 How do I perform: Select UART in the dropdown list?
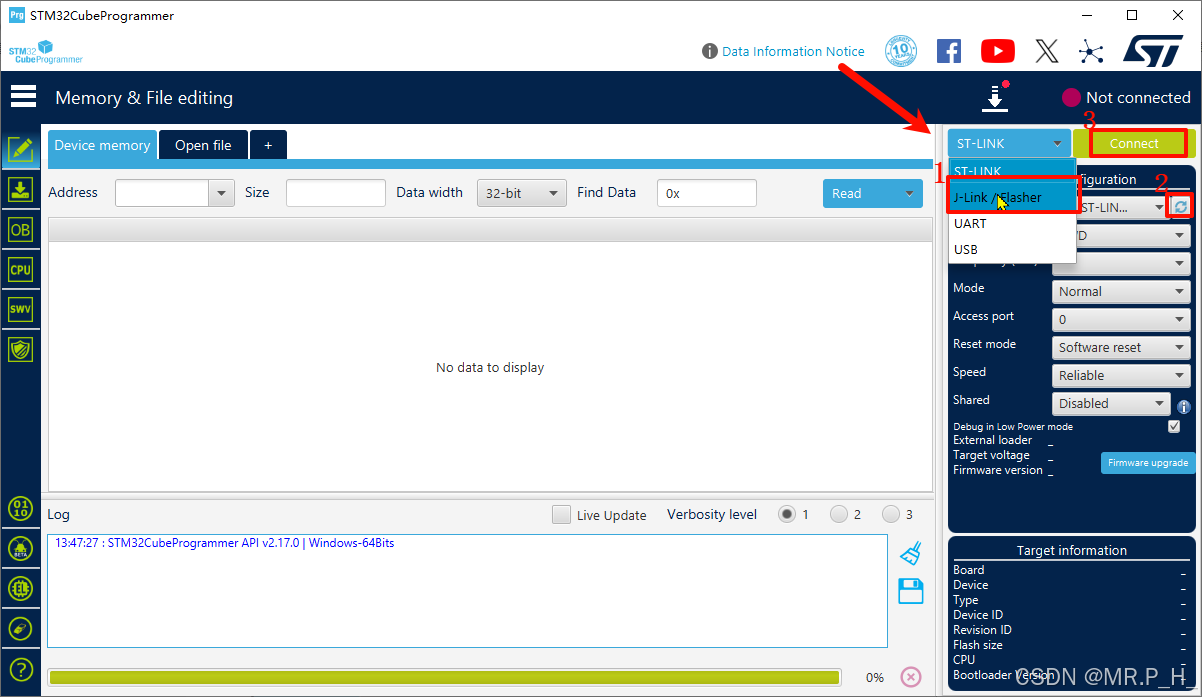pyautogui.click(x=1012, y=223)
